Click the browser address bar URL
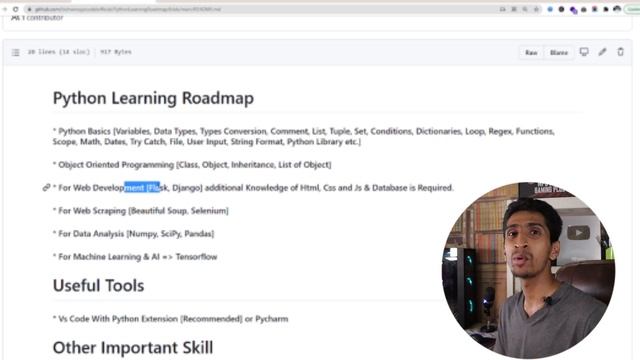This screenshot has width=640, height=360. (127, 9)
